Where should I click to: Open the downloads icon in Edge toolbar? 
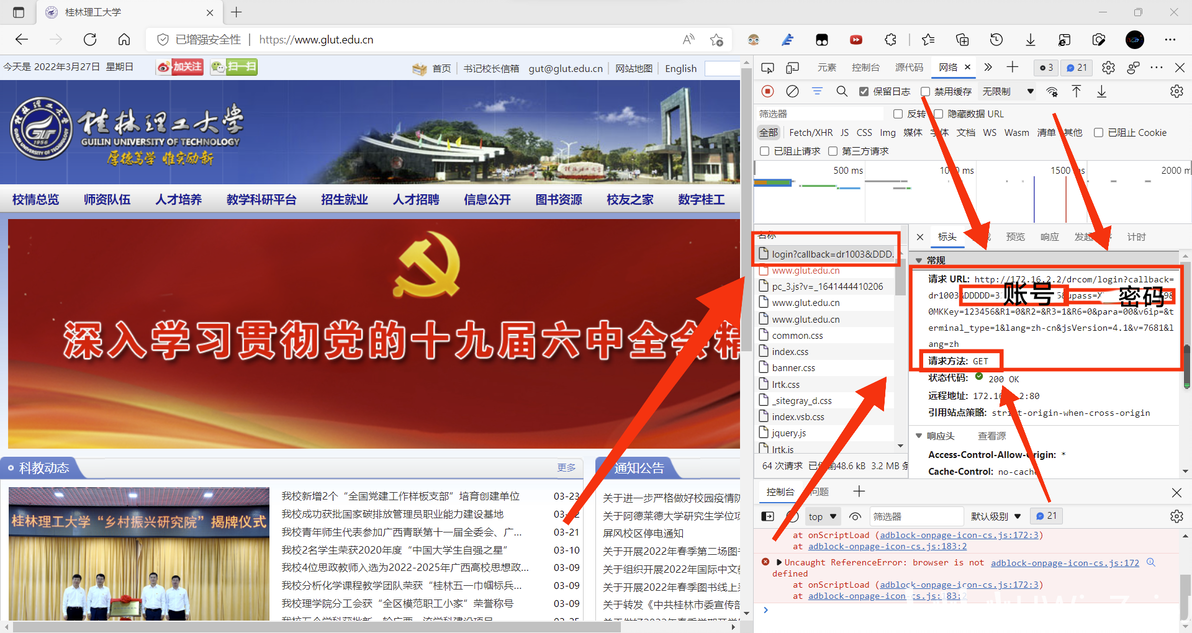pos(1030,40)
